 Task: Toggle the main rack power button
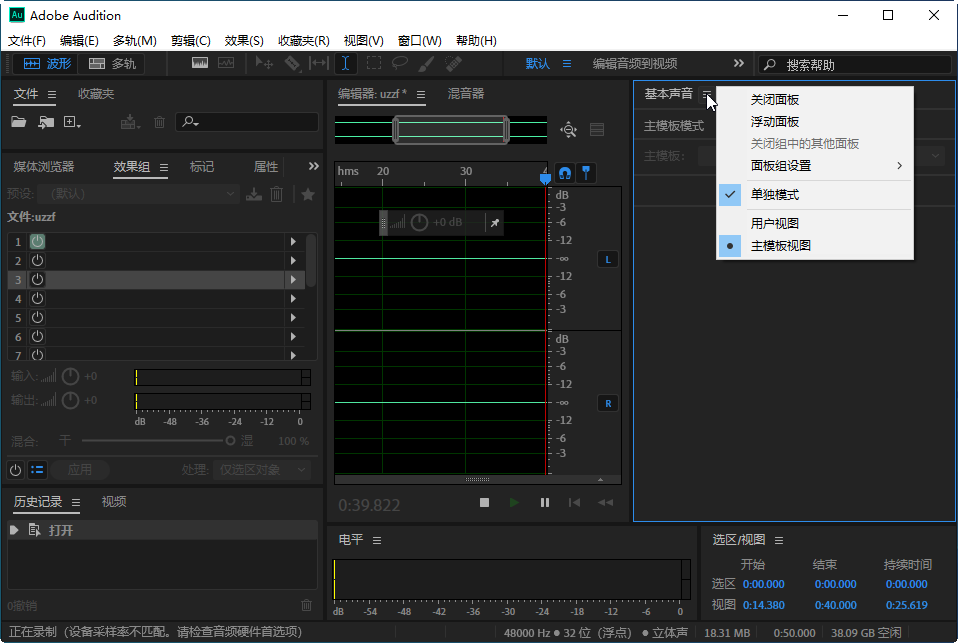tap(15, 469)
